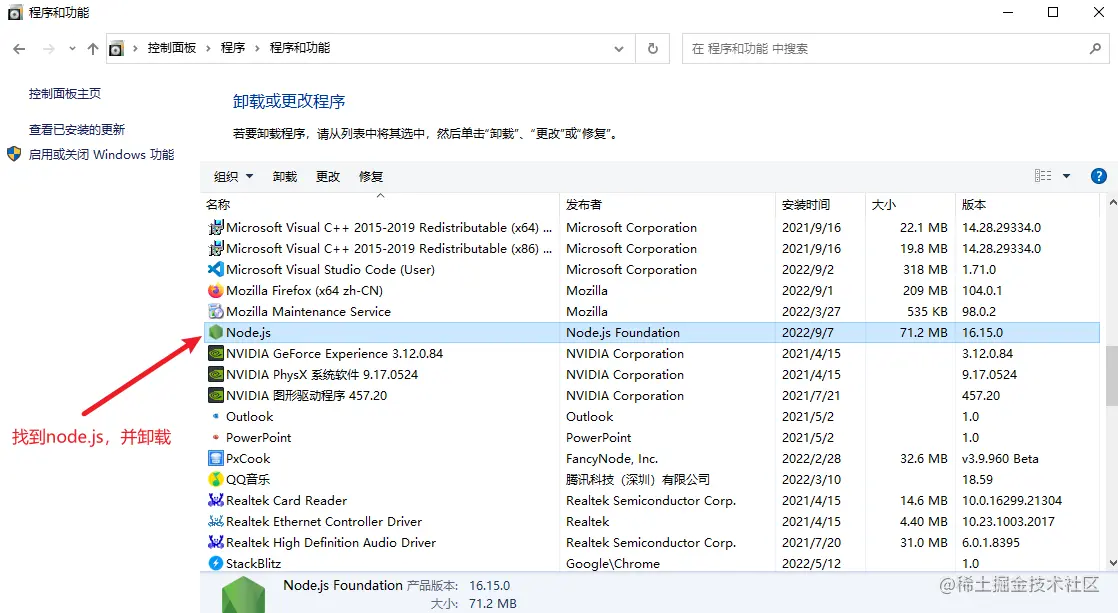
Task: Open 控制面板主页 link
Action: tap(65, 93)
